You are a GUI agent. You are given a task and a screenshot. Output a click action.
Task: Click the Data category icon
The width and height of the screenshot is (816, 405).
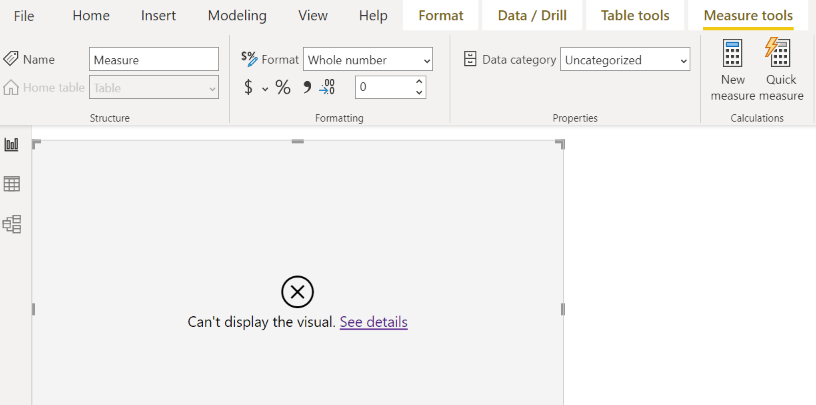coord(470,59)
